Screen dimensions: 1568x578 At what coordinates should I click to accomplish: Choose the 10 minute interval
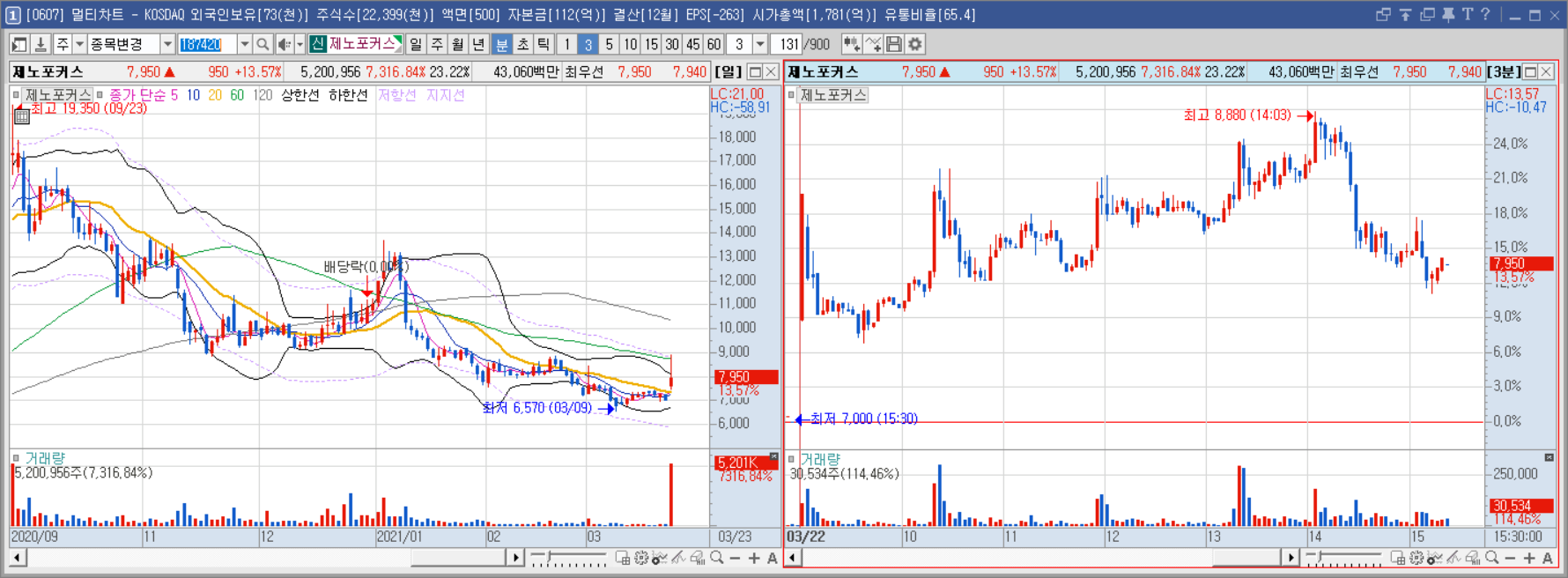630,44
